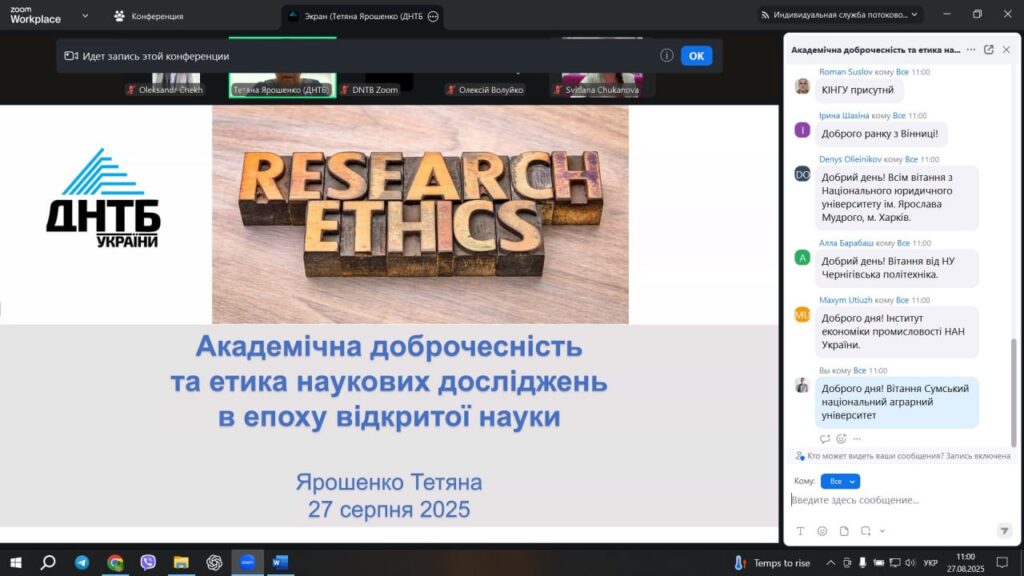Viewport: 1024px width, 576px height.
Task: Click the recording notice info icon
Action: 667,56
